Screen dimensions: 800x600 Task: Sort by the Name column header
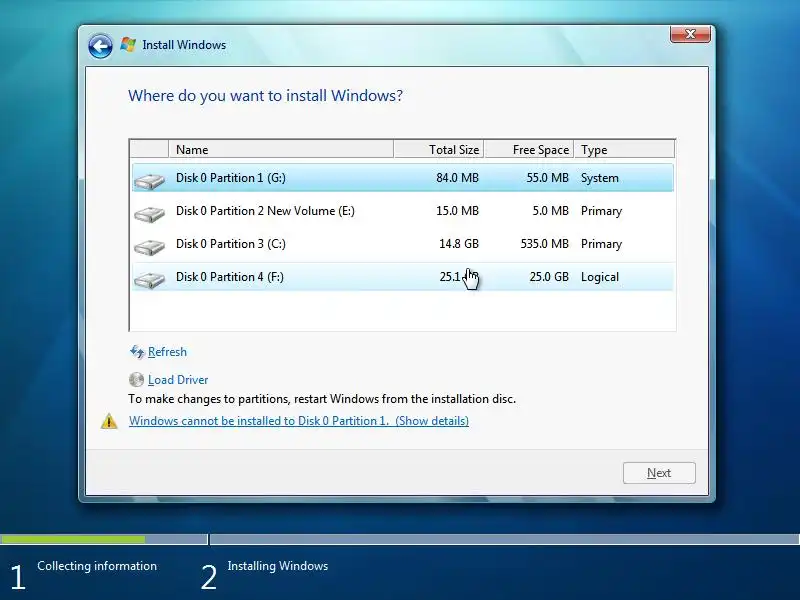click(281, 149)
